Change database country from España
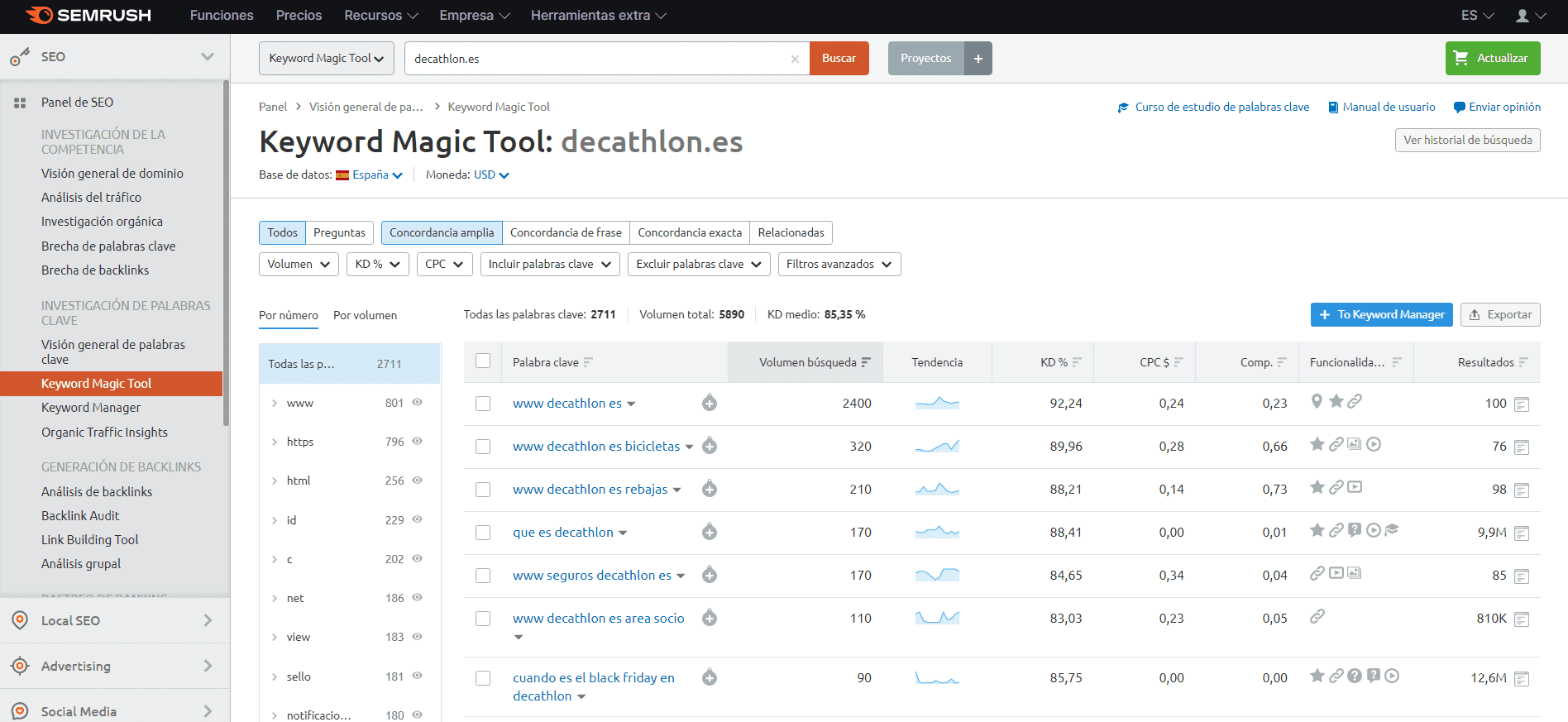 [370, 175]
